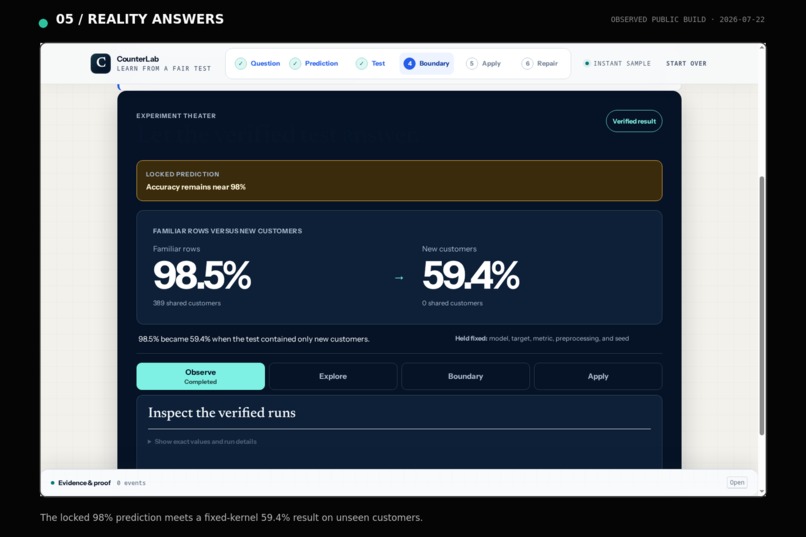Open step 6 Repair in header

(x=540, y=64)
